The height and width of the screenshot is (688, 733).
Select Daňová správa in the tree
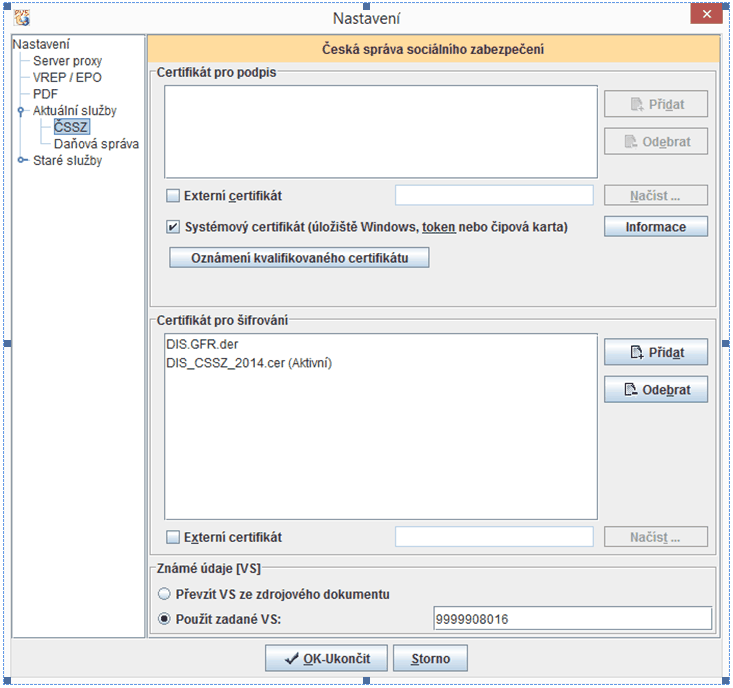click(96, 144)
